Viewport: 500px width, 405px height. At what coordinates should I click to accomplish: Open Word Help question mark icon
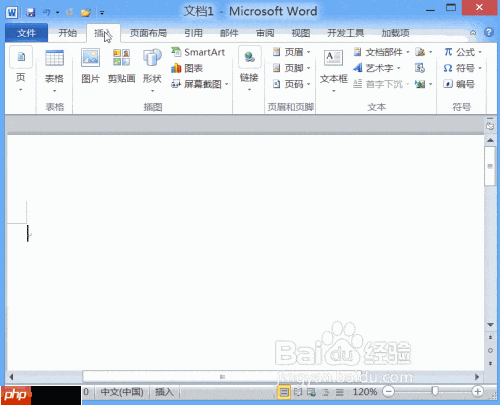coord(489,32)
